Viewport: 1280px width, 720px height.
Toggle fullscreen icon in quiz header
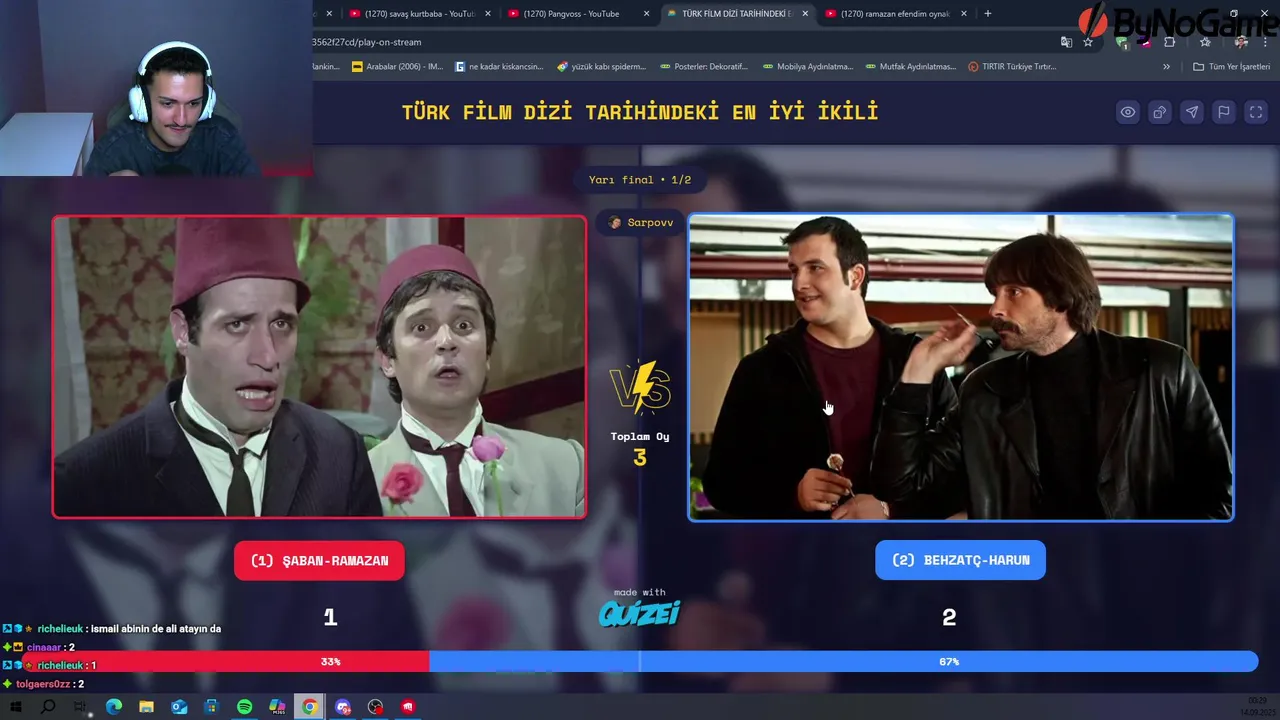(1256, 112)
